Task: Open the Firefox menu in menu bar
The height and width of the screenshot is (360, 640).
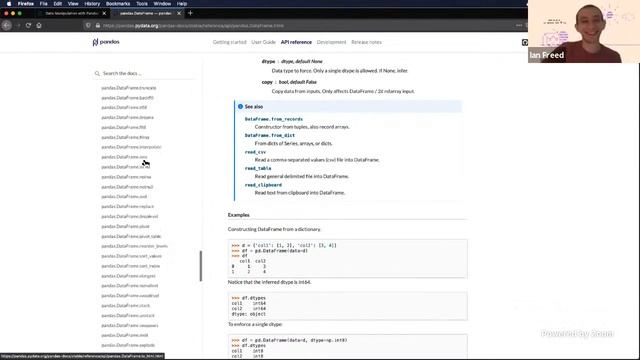Action: [x=26, y=4]
